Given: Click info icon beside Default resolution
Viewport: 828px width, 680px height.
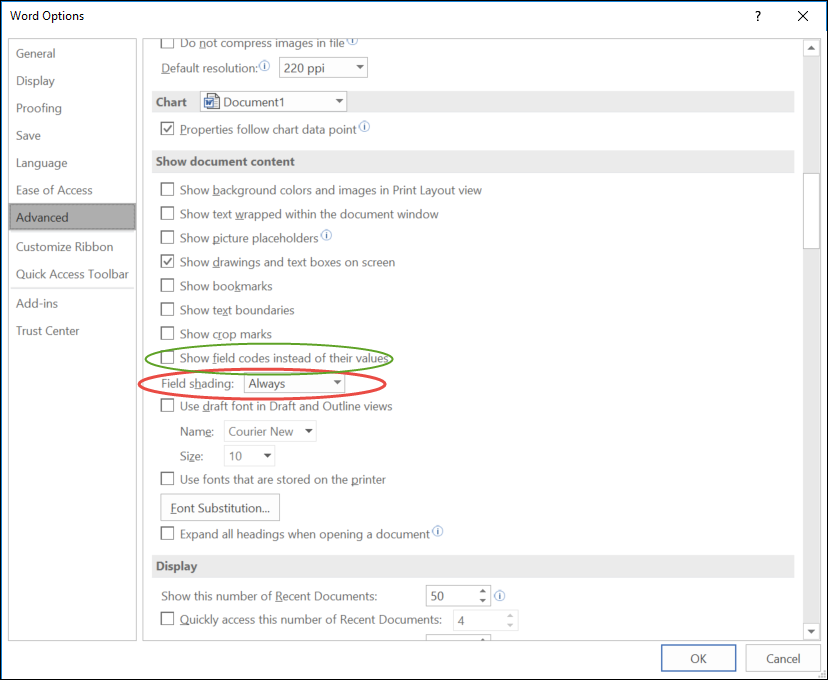Looking at the screenshot, I should 265,67.
